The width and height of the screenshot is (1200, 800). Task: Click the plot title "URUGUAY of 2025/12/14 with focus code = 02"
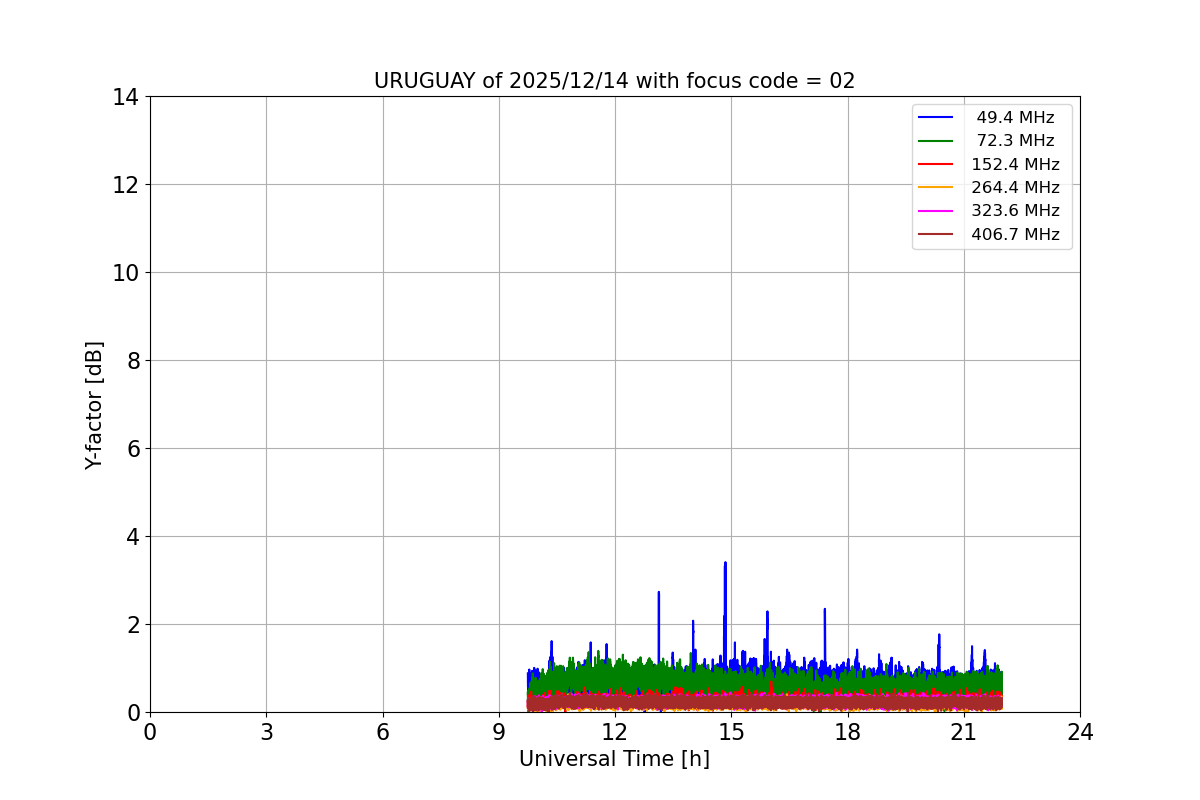(x=614, y=81)
